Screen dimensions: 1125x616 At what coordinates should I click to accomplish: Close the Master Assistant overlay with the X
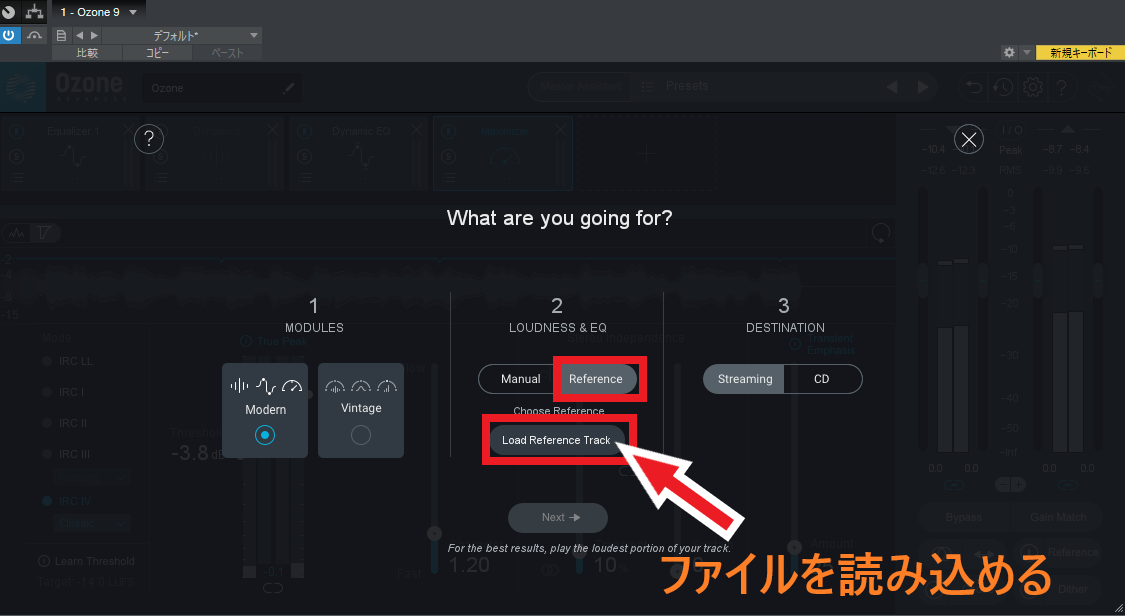point(969,139)
